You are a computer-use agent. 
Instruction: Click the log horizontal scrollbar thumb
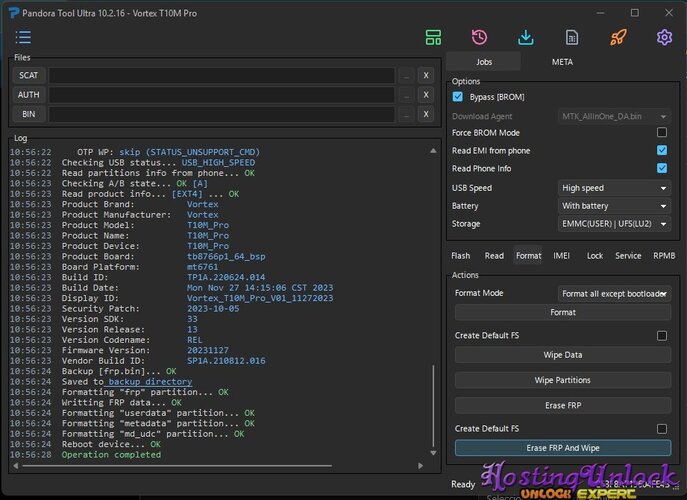tap(177, 466)
